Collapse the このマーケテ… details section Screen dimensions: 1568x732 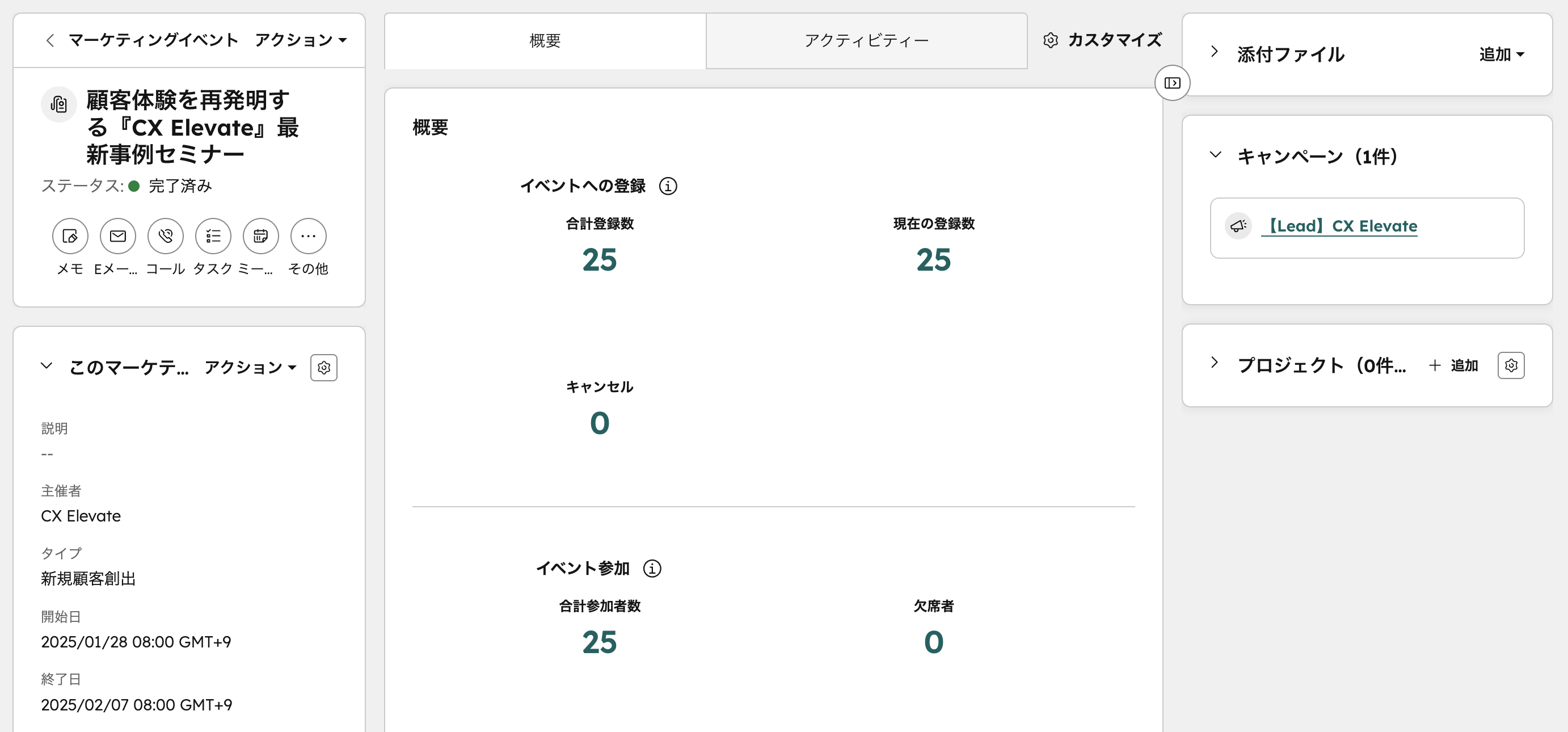click(47, 365)
